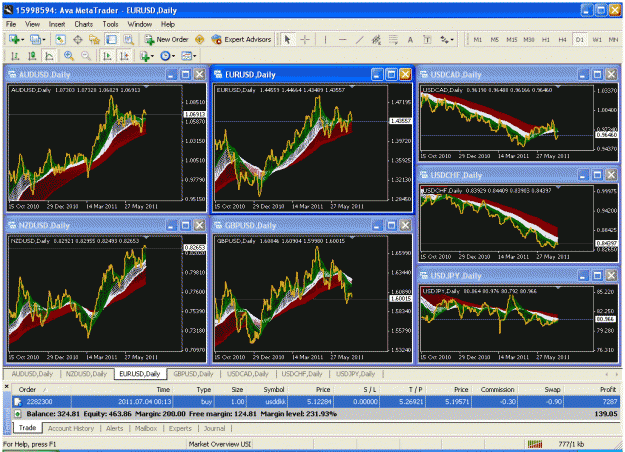
Task: Click the connection status bars icon
Action: pyautogui.click(x=535, y=444)
